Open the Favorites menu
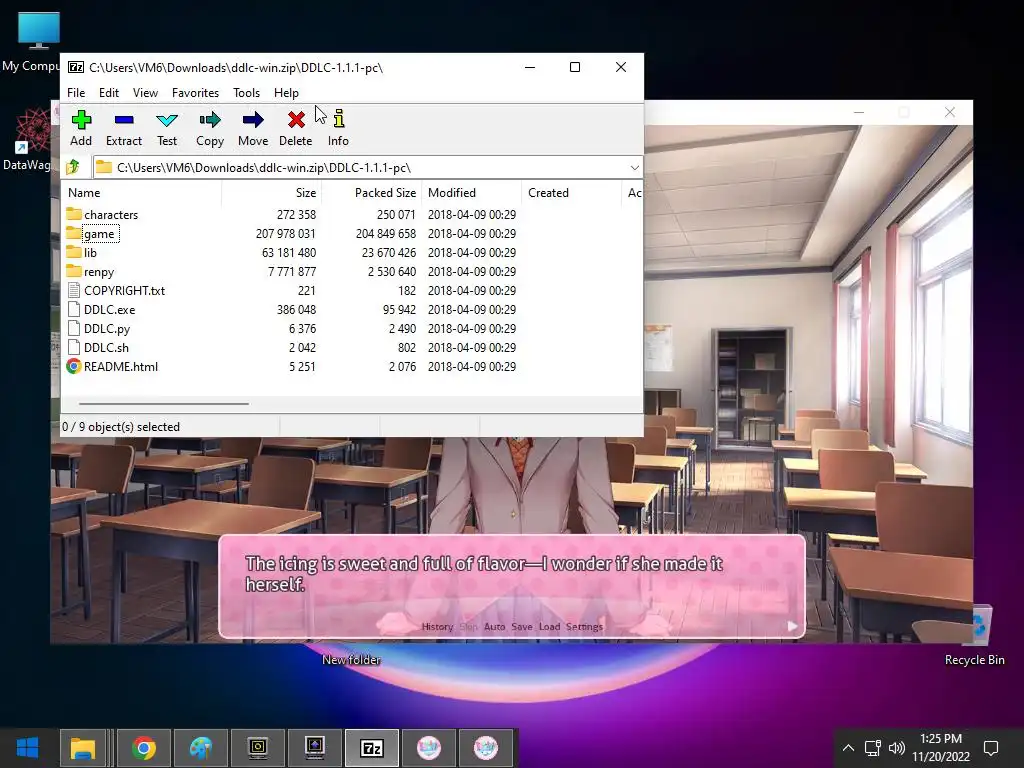This screenshot has height=768, width=1024. click(x=195, y=93)
